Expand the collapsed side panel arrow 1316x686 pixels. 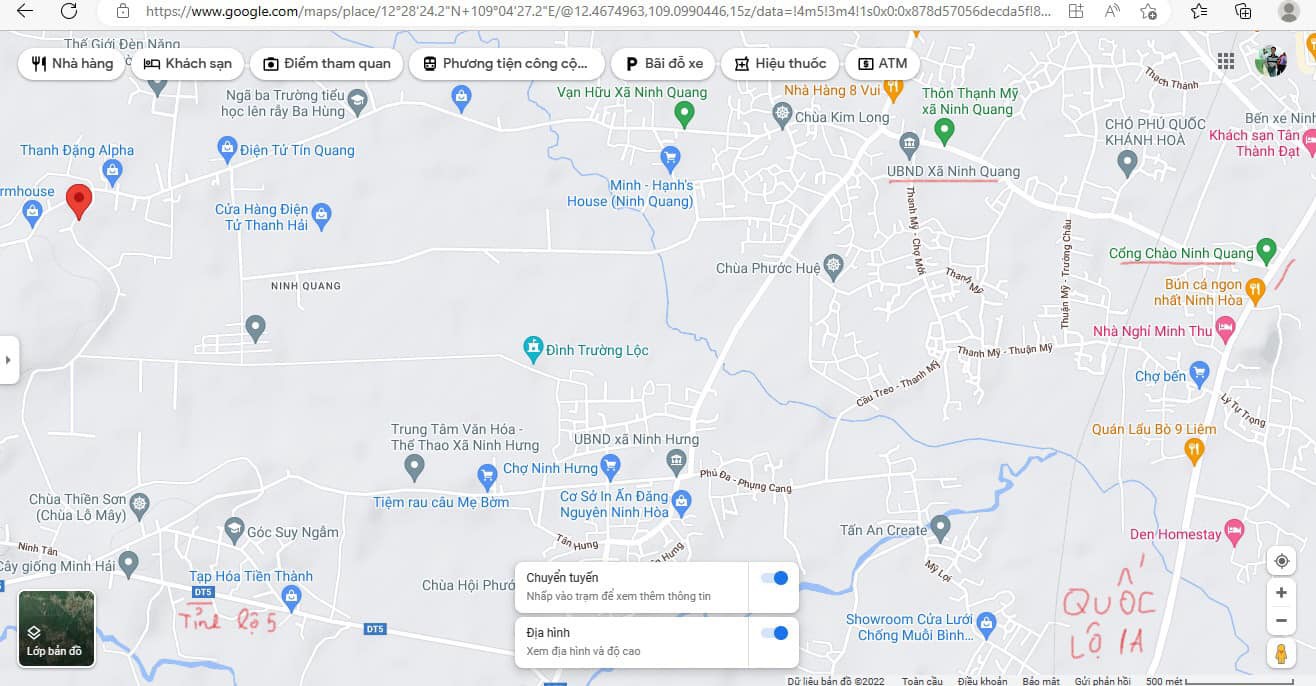(9, 359)
